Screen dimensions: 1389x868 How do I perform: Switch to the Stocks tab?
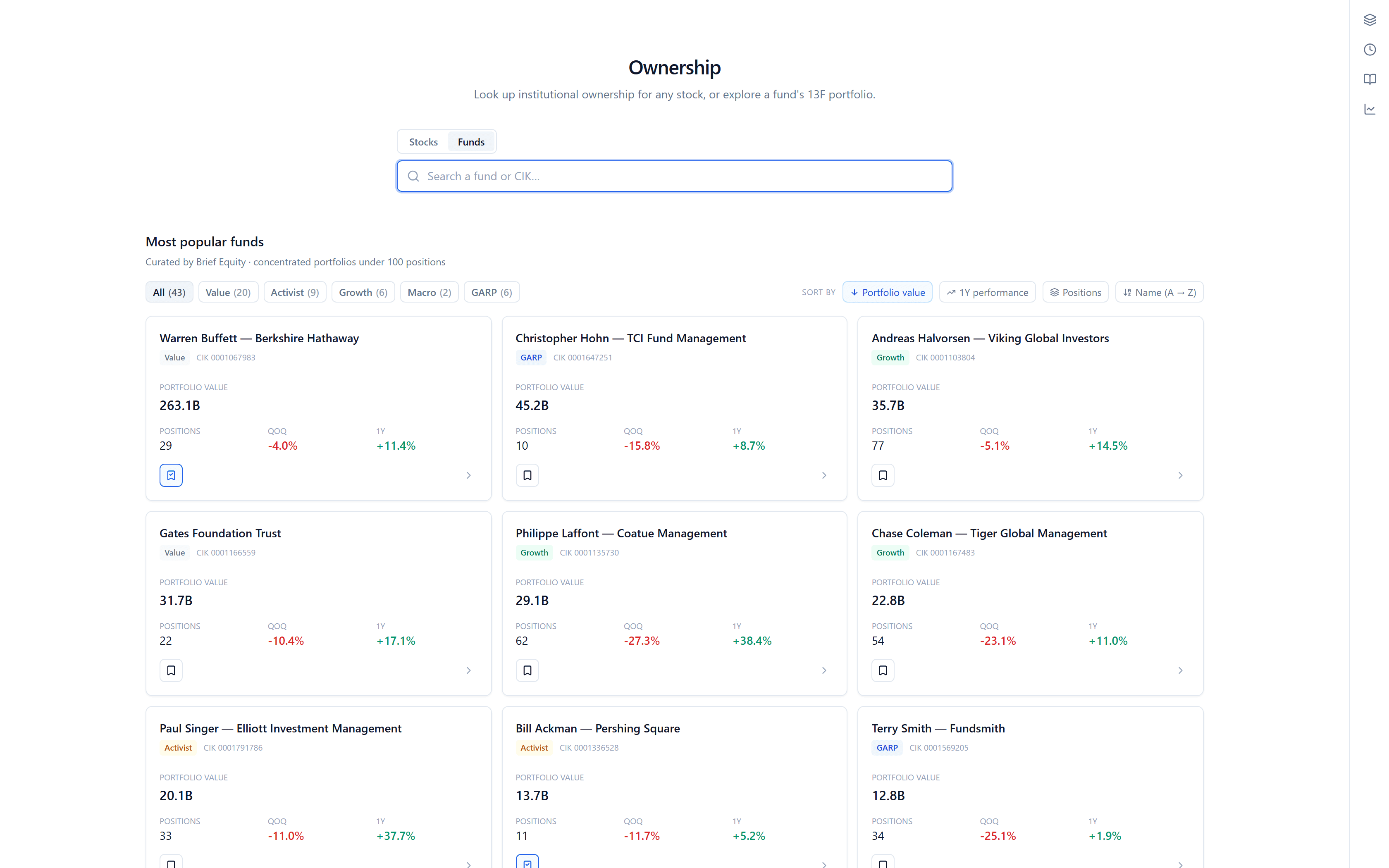(423, 142)
